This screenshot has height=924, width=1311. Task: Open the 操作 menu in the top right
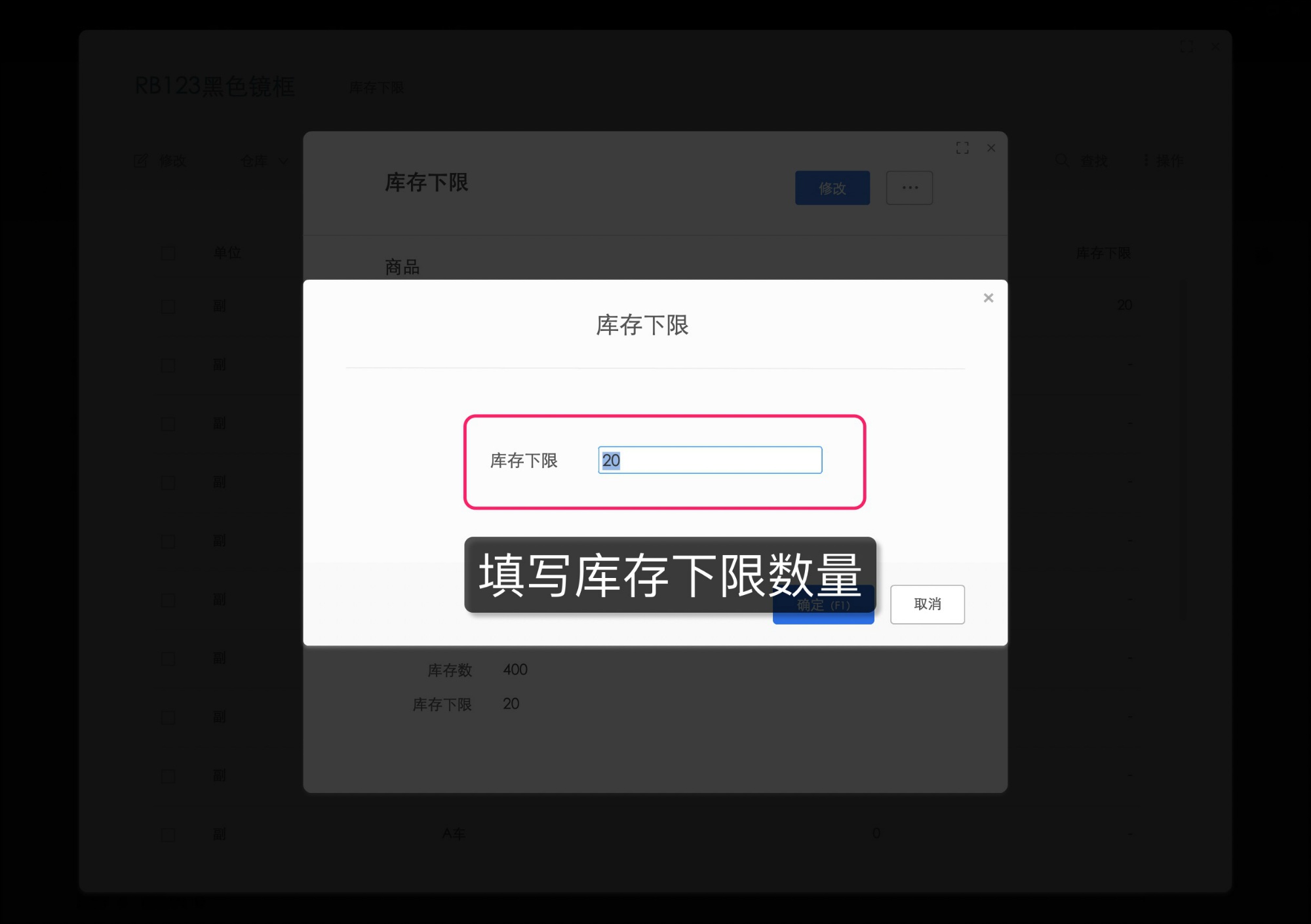point(1167,161)
